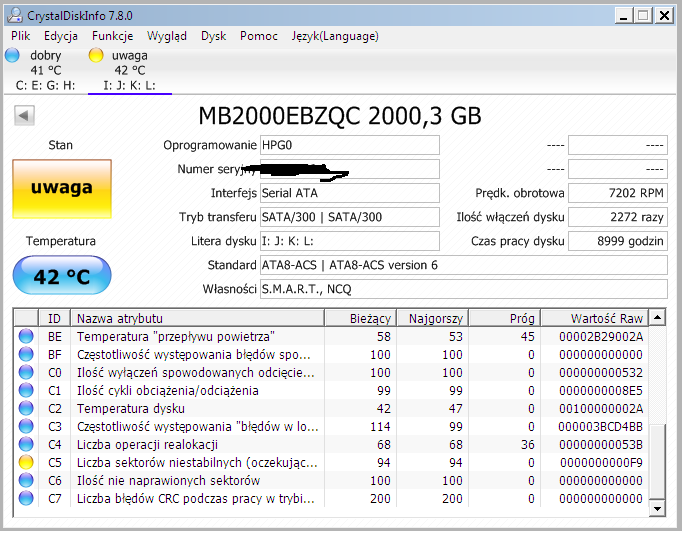Open the Edycja menu
682x551 pixels.
point(61,36)
